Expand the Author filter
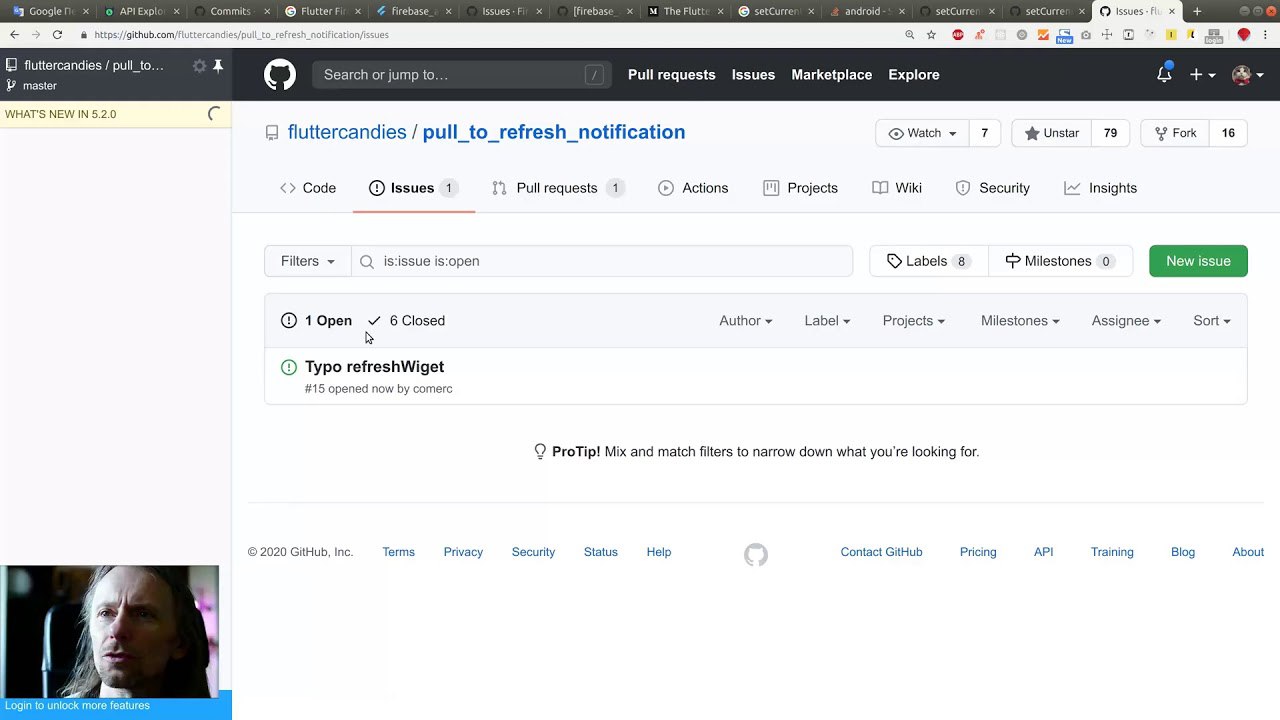1280x720 pixels. (746, 321)
